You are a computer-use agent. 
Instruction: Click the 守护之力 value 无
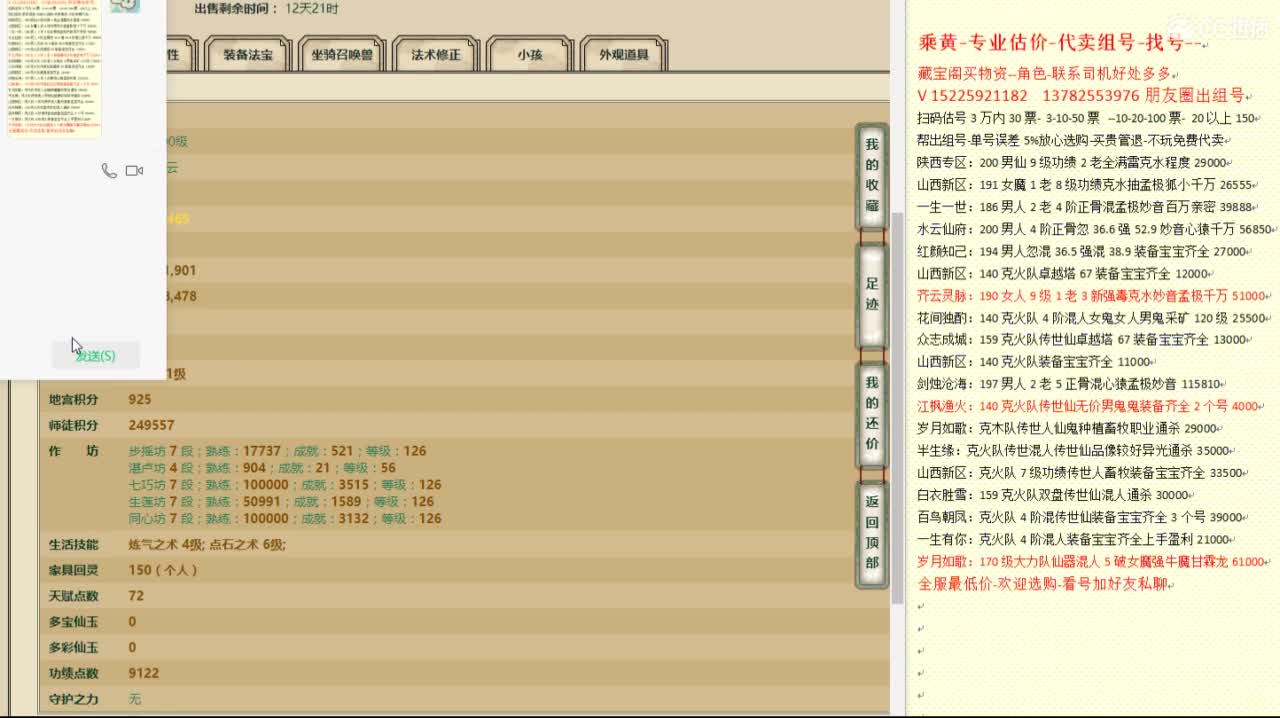click(135, 699)
